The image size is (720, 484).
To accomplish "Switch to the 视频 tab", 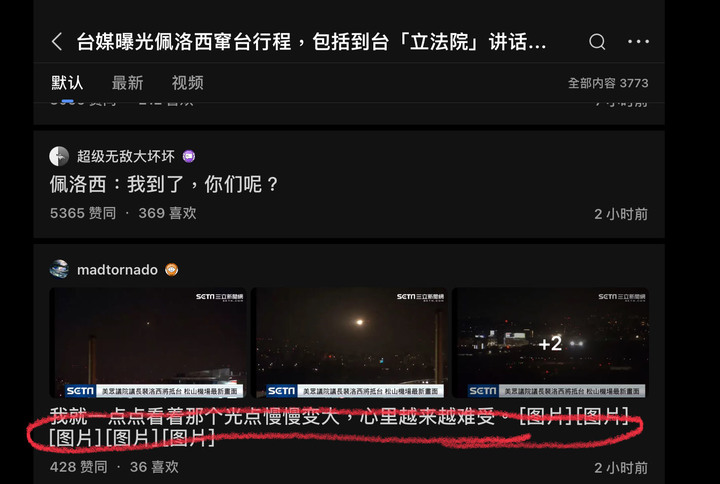I will tap(187, 83).
